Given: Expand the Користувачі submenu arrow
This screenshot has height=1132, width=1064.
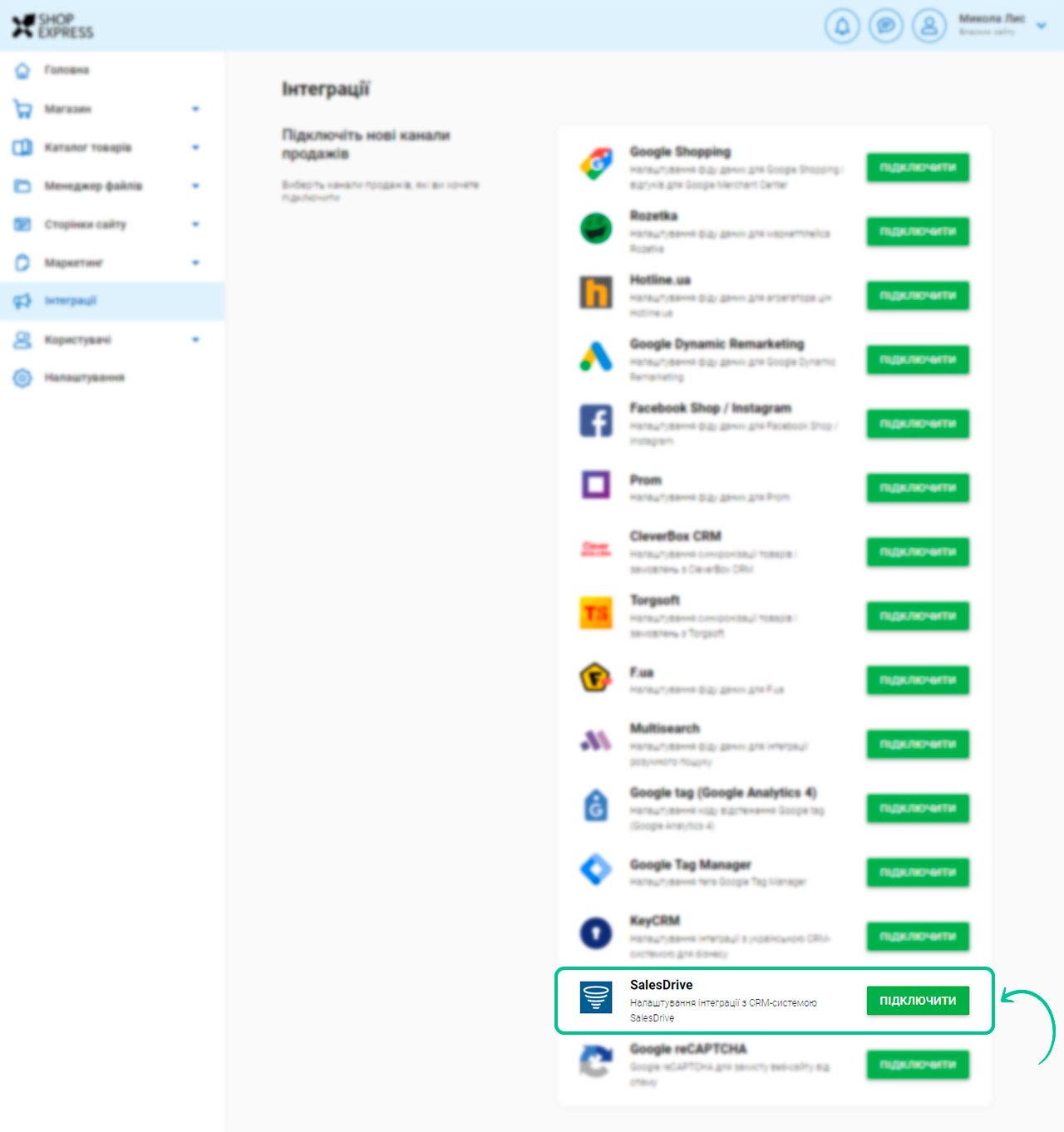Looking at the screenshot, I should (x=195, y=340).
